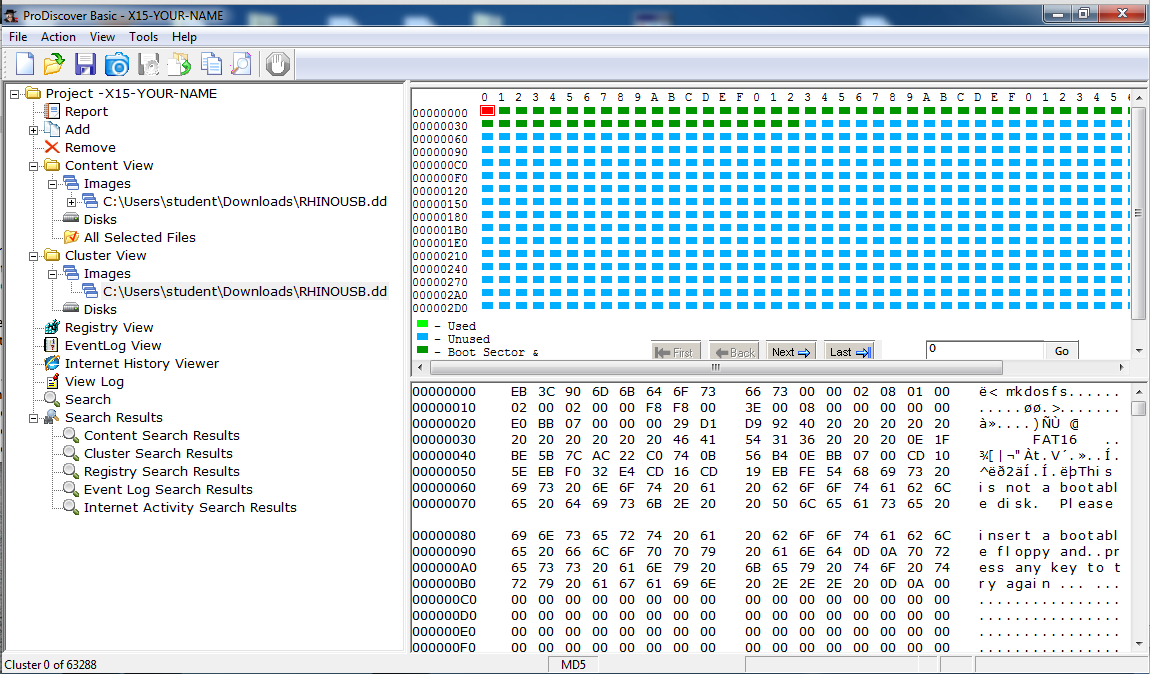Select Disks under Content View
Screen dimensions: 1150x674
pyautogui.click(x=100, y=219)
